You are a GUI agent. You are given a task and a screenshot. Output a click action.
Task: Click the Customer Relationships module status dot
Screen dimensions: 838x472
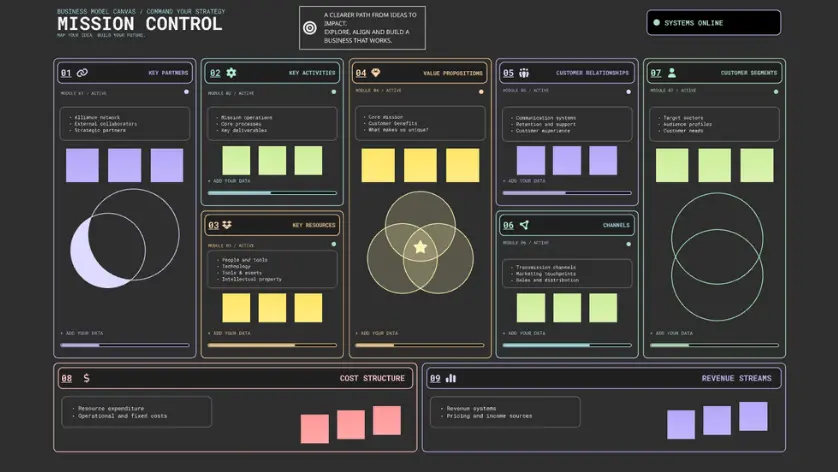click(x=628, y=92)
